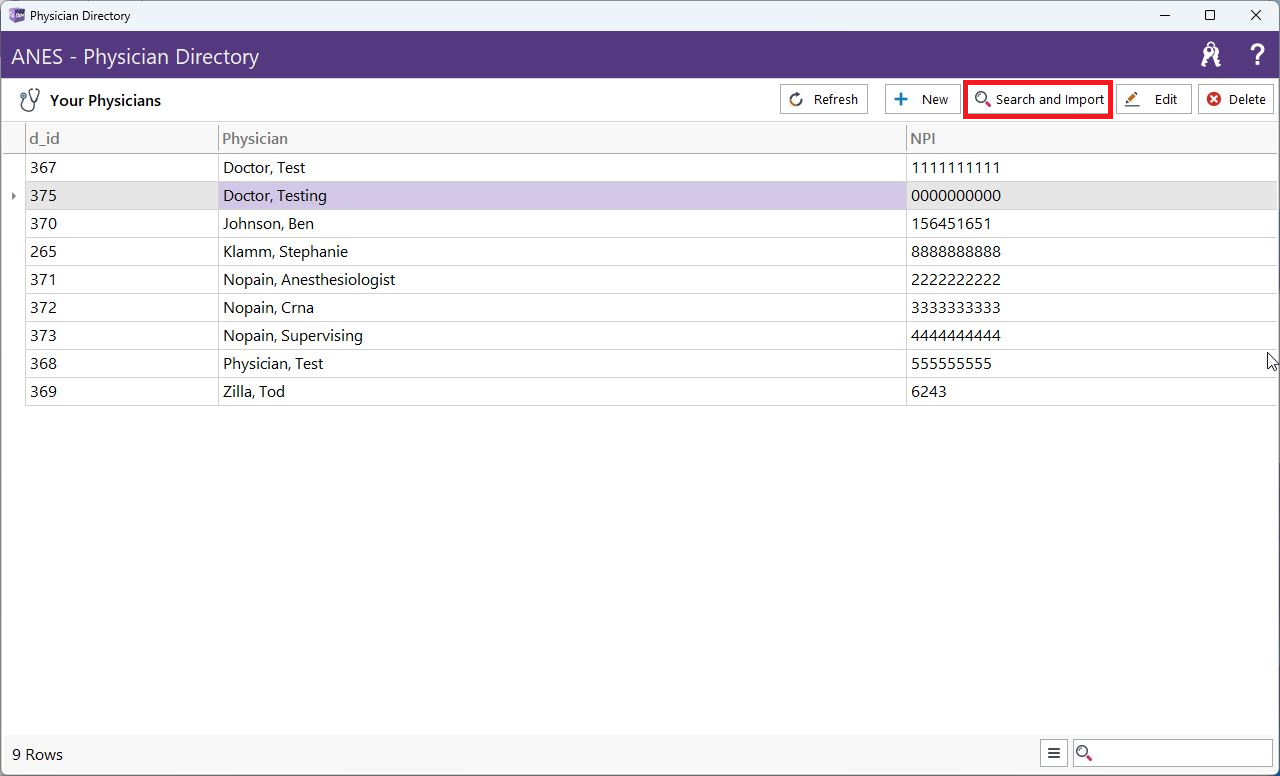Click d_id cell 369
The height and width of the screenshot is (776, 1280).
(121, 391)
